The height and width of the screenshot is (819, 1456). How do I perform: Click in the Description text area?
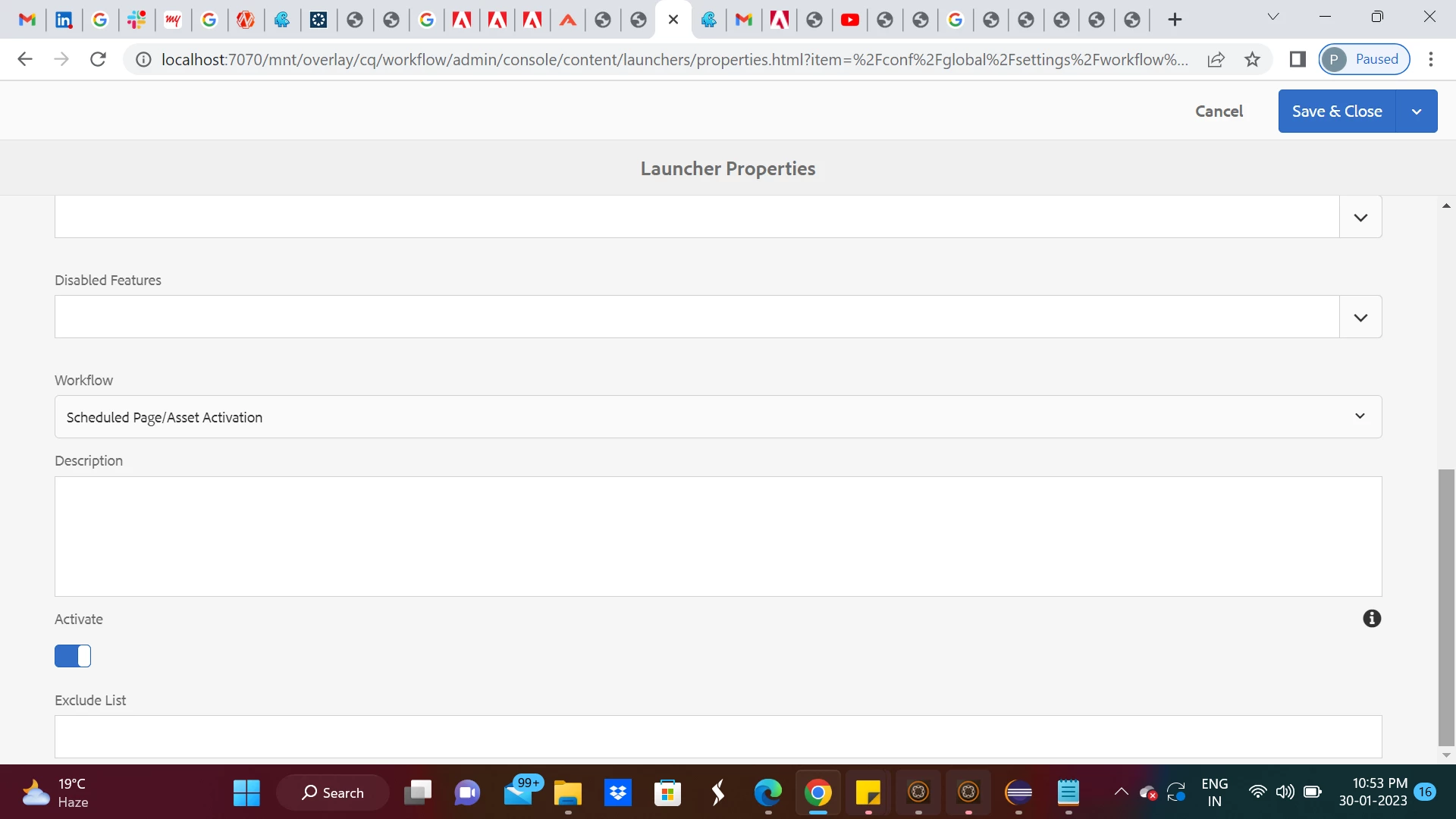pyautogui.click(x=717, y=536)
